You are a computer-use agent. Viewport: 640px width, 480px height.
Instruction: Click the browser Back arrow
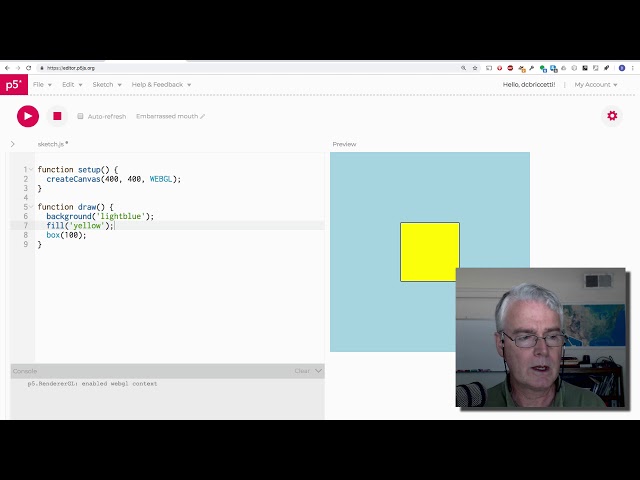(x=7, y=68)
